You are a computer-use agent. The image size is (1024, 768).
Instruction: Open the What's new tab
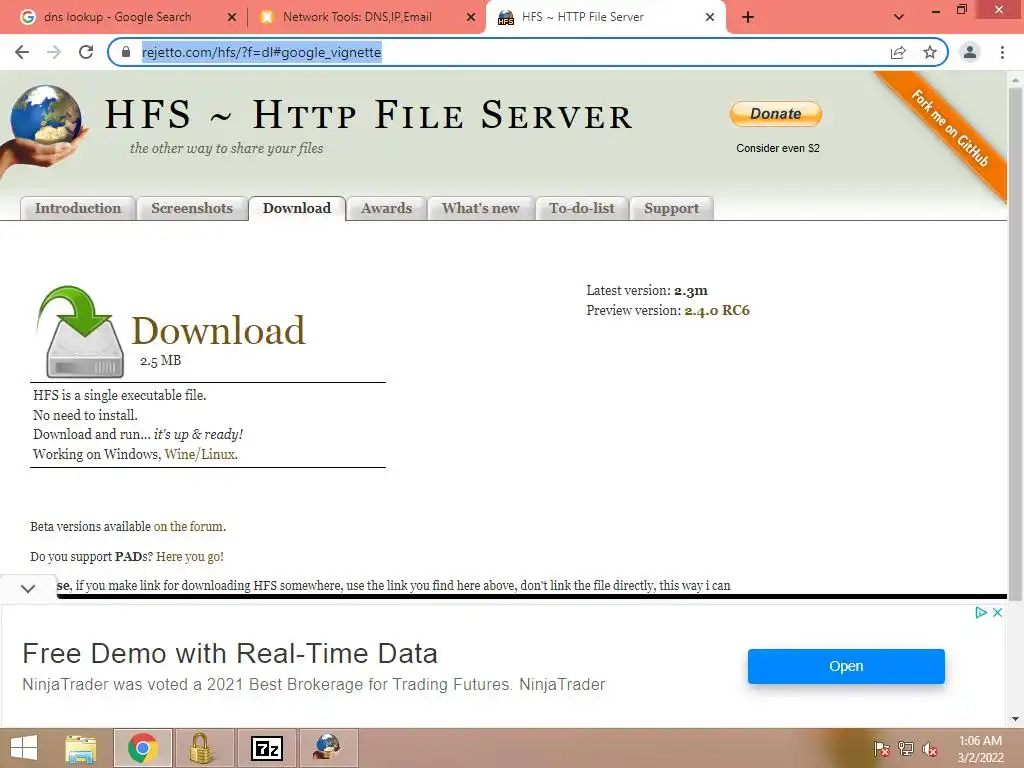[x=481, y=208]
